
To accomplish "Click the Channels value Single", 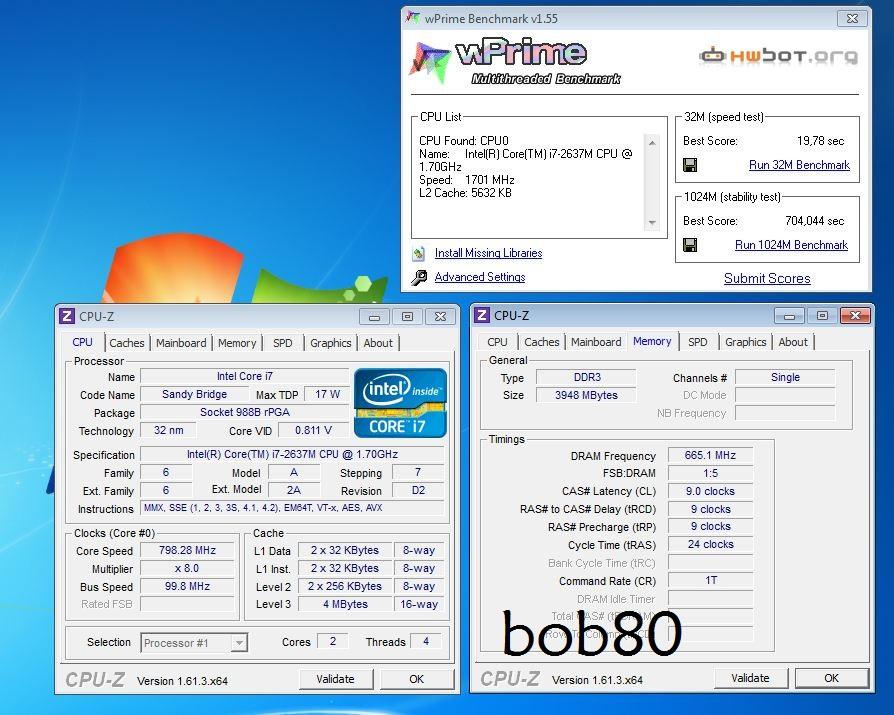I will (785, 377).
